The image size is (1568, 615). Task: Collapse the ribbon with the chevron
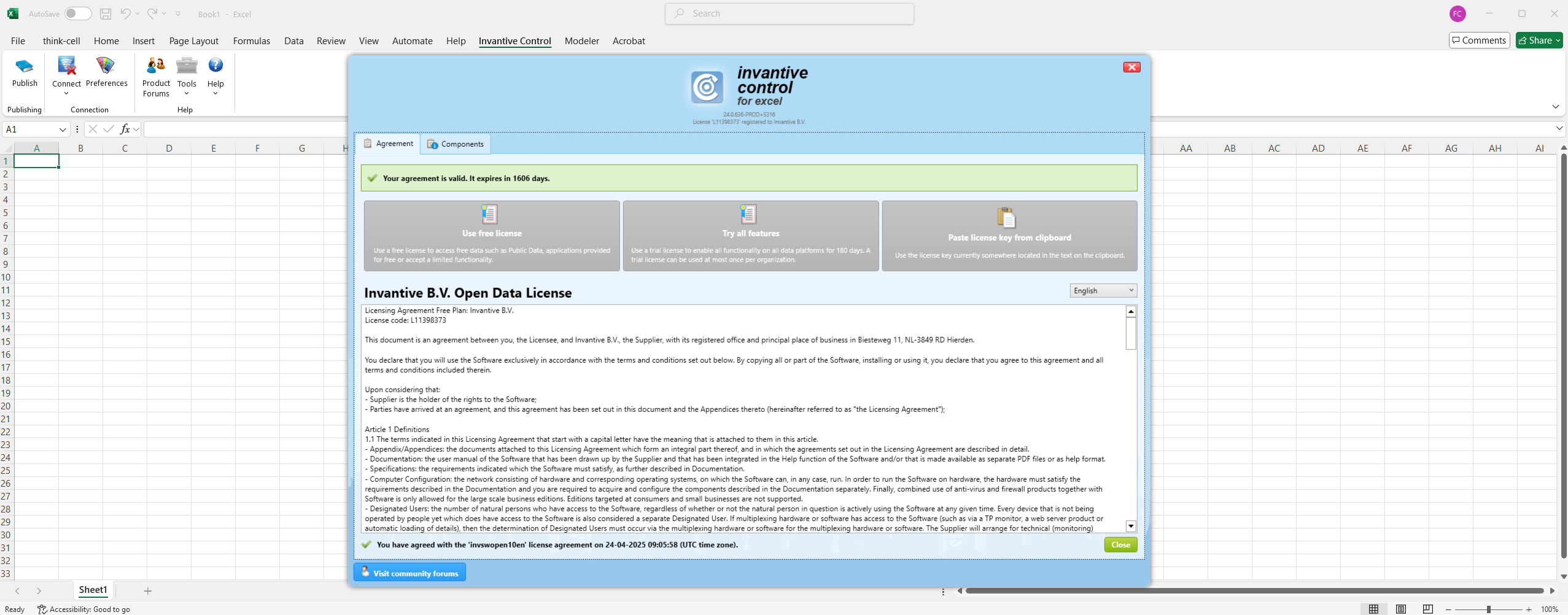pyautogui.click(x=1556, y=107)
